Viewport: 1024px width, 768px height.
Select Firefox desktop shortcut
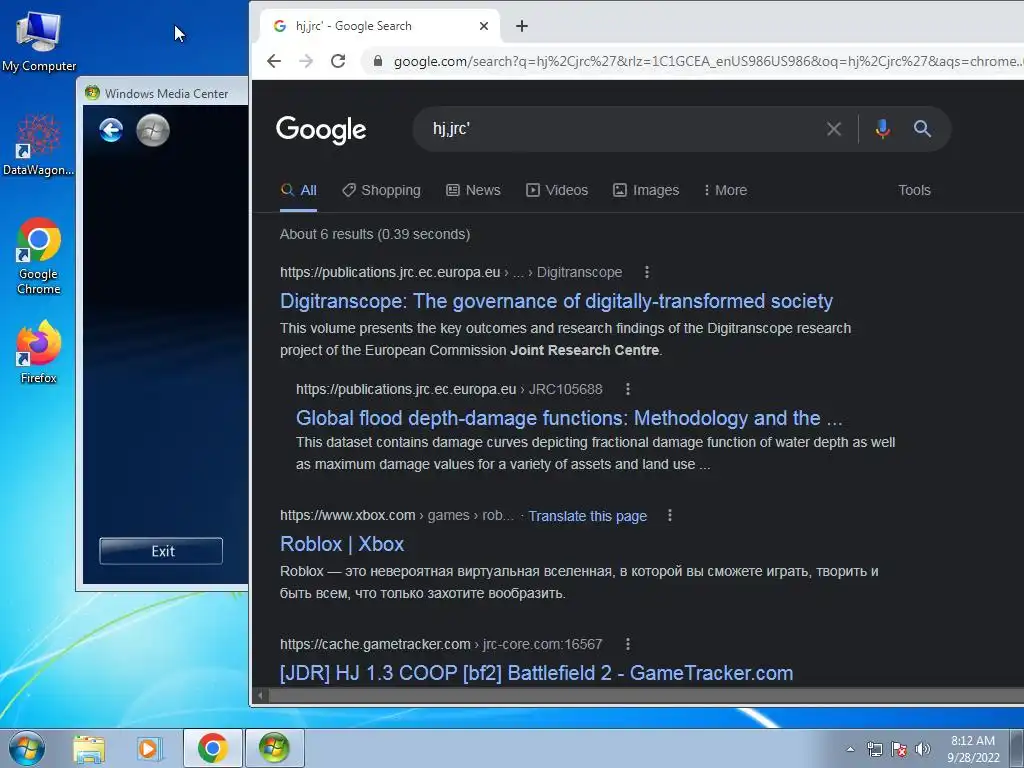point(39,352)
